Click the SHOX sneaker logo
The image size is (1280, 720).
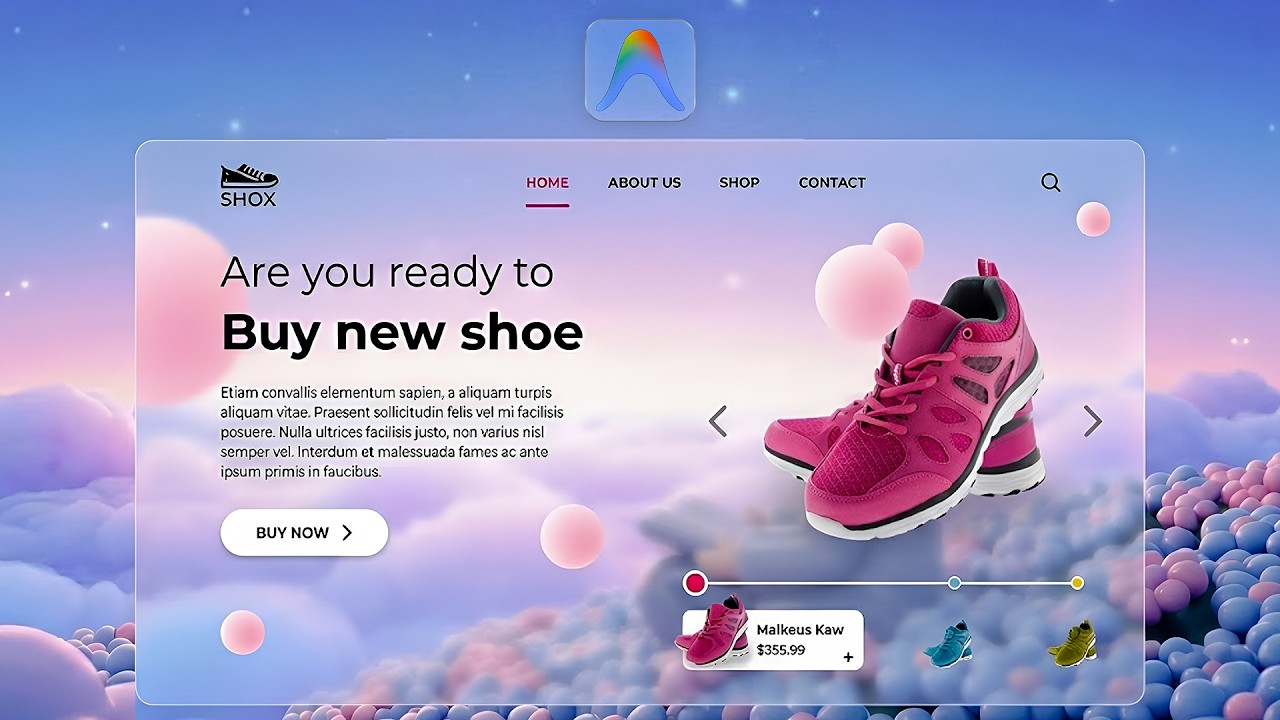pyautogui.click(x=249, y=186)
